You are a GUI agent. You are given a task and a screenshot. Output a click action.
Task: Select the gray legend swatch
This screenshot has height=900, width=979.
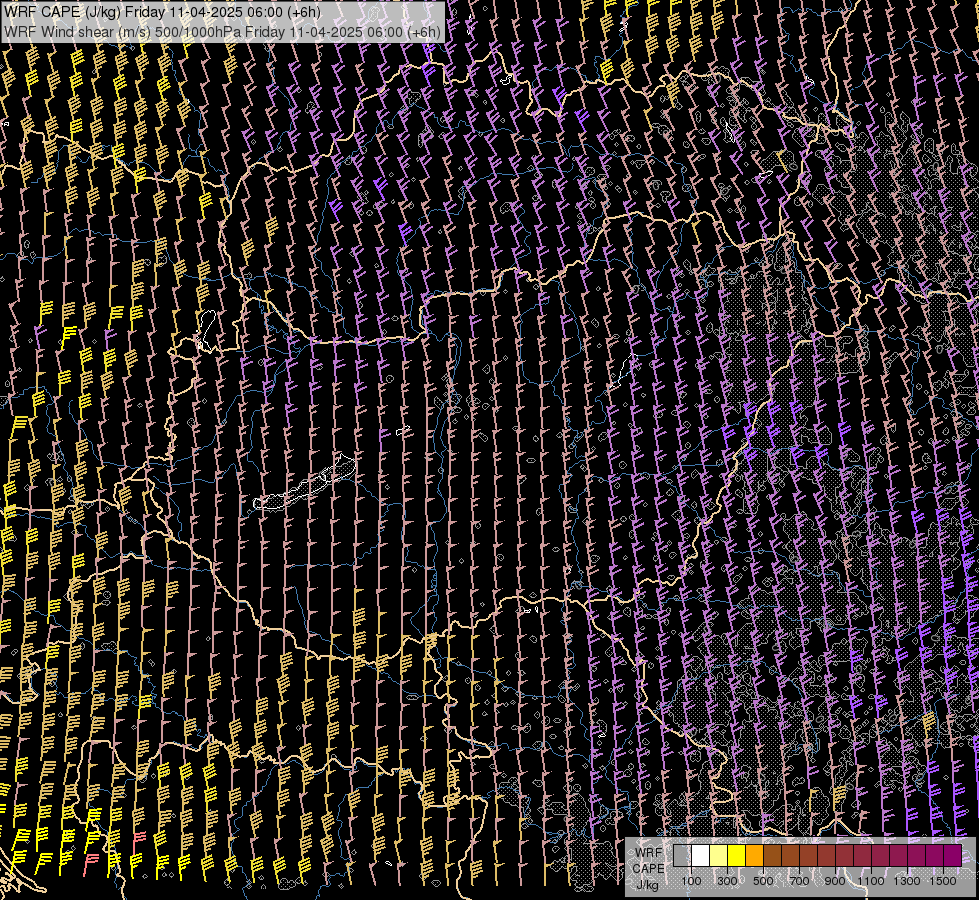click(682, 855)
